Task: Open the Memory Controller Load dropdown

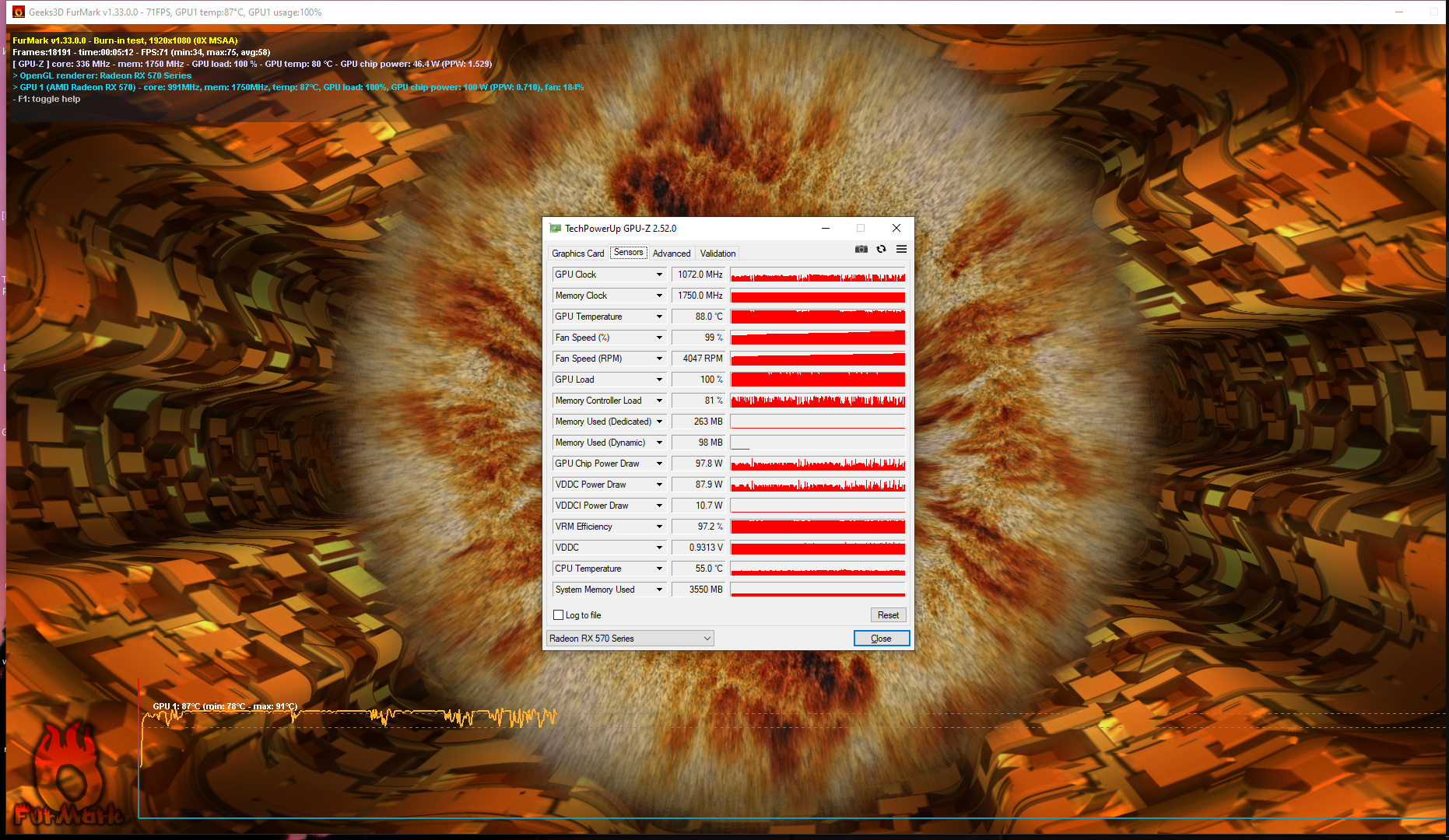Action: (x=659, y=401)
